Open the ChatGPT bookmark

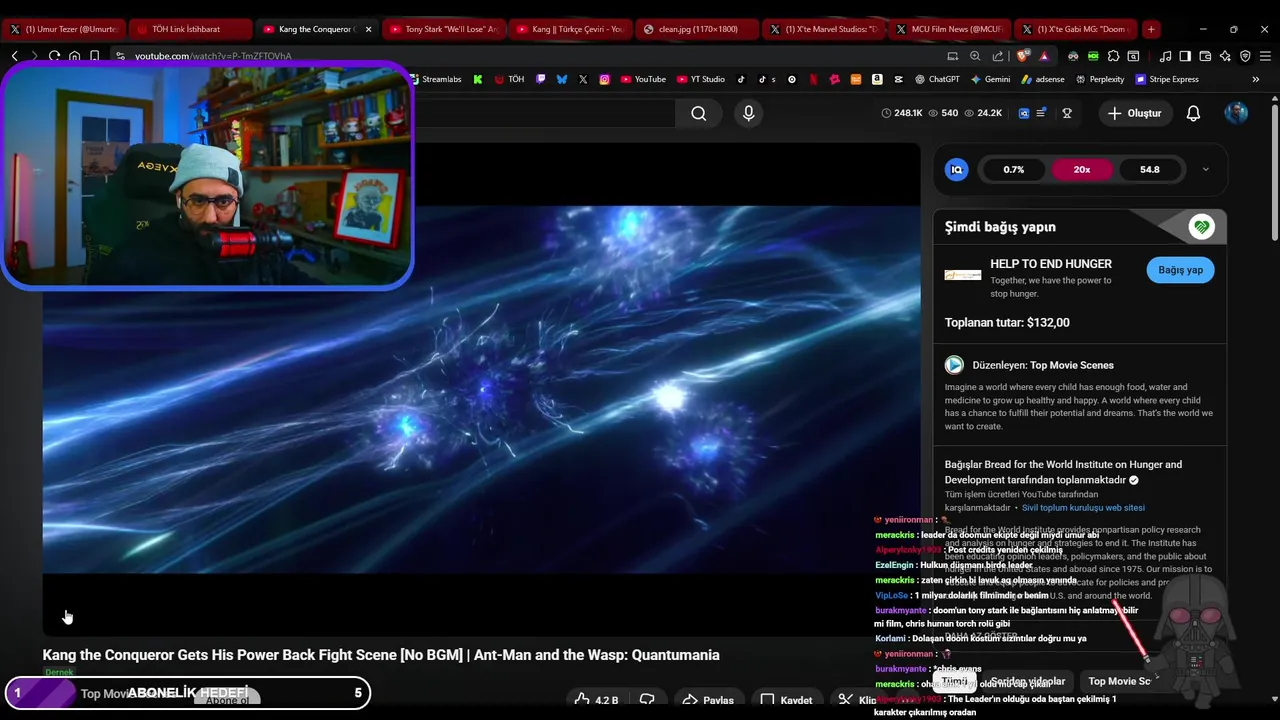point(936,79)
